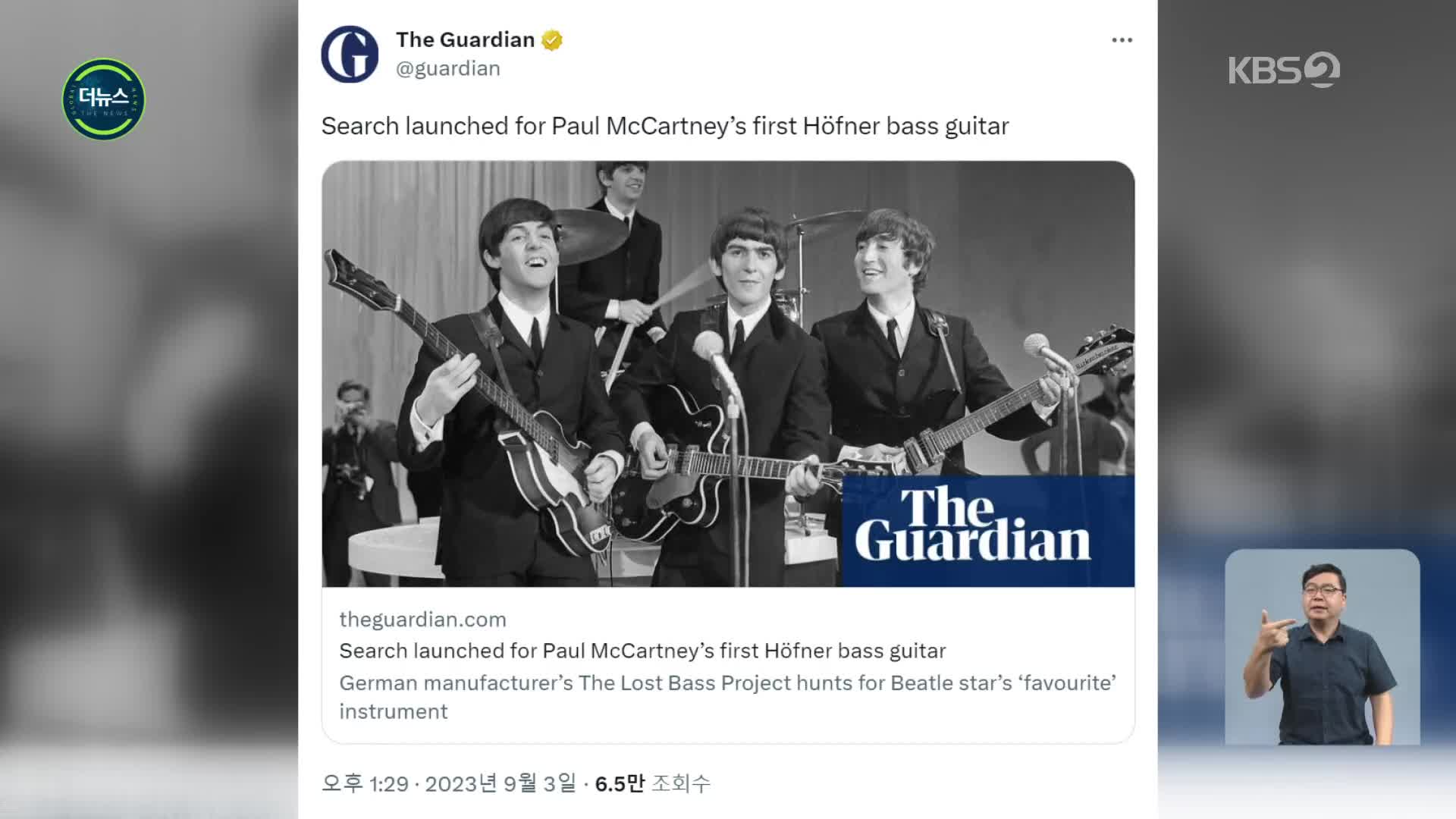Open theguardian.com domain link
This screenshot has width=1456, height=819.
pyautogui.click(x=422, y=620)
